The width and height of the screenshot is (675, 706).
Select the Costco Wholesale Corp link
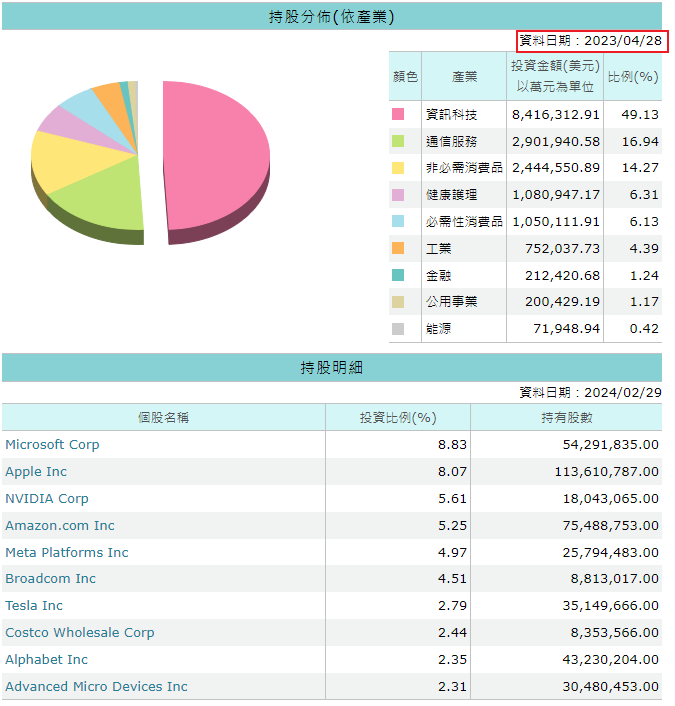tap(80, 633)
